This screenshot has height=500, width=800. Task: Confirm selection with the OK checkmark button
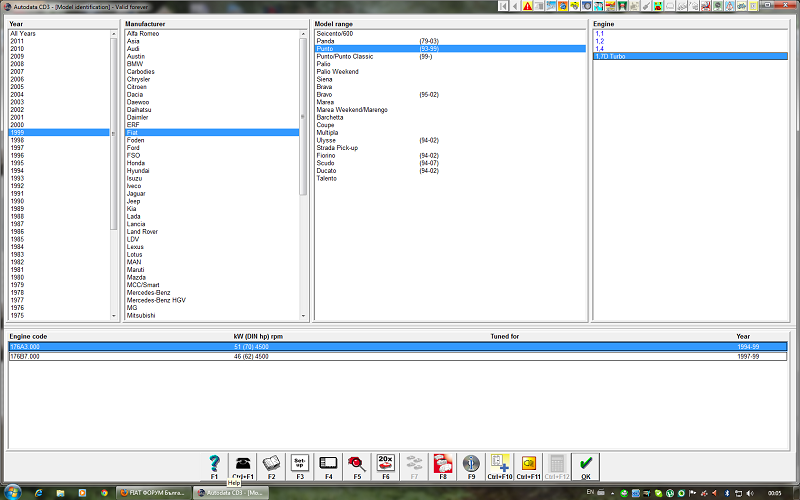tap(586, 463)
